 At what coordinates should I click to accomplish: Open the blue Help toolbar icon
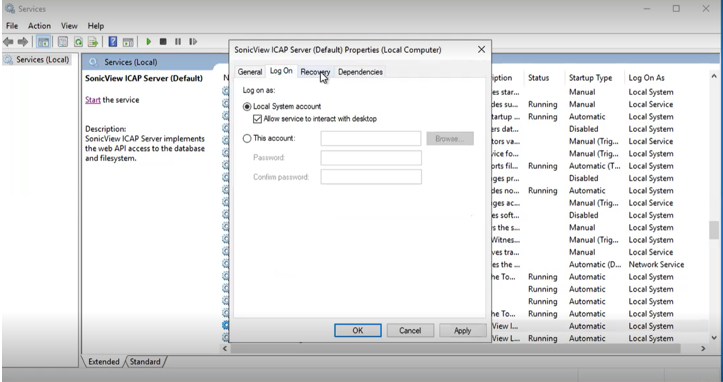[113, 42]
